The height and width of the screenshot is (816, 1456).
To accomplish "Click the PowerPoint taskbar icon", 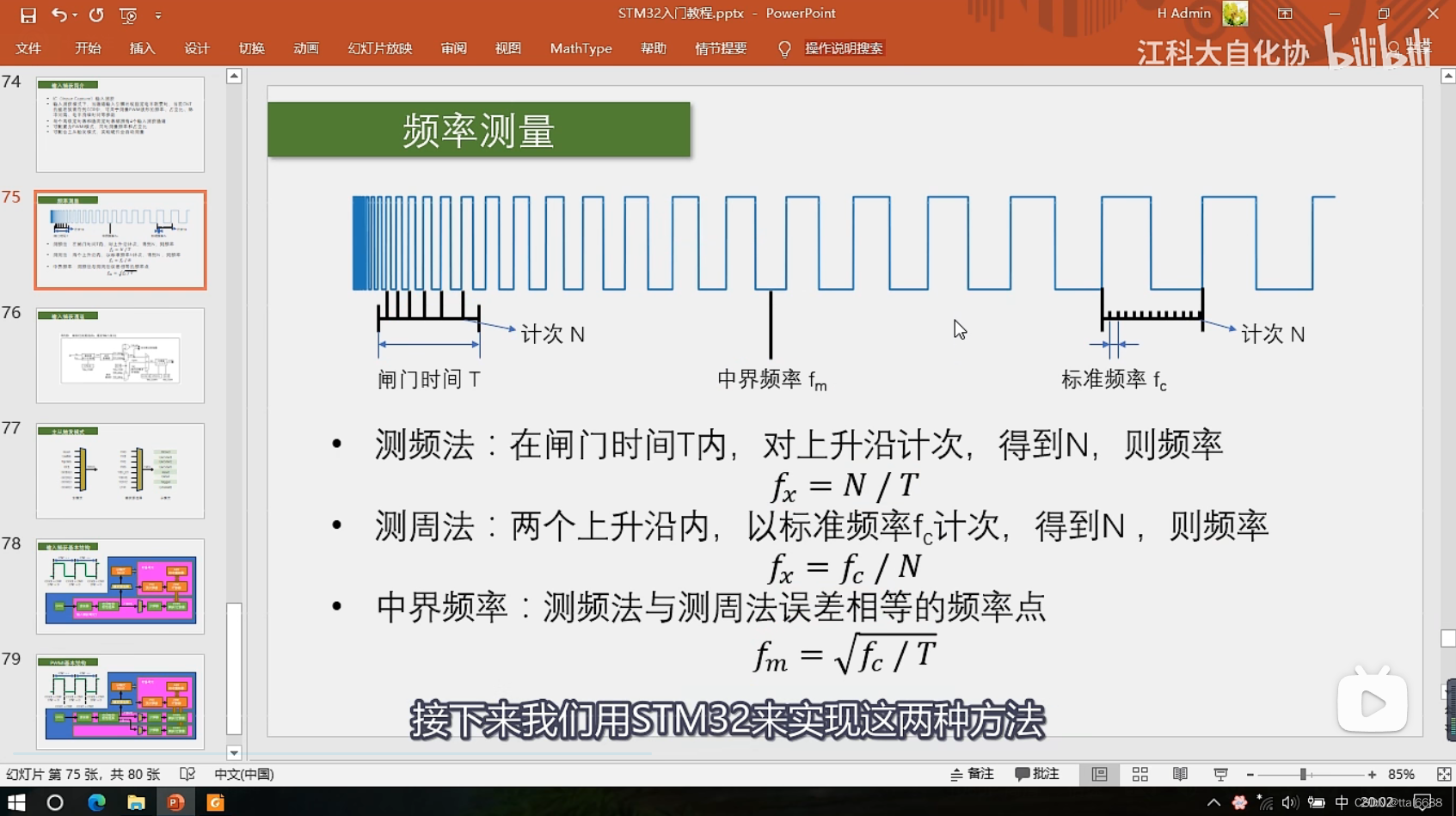I will [x=175, y=802].
